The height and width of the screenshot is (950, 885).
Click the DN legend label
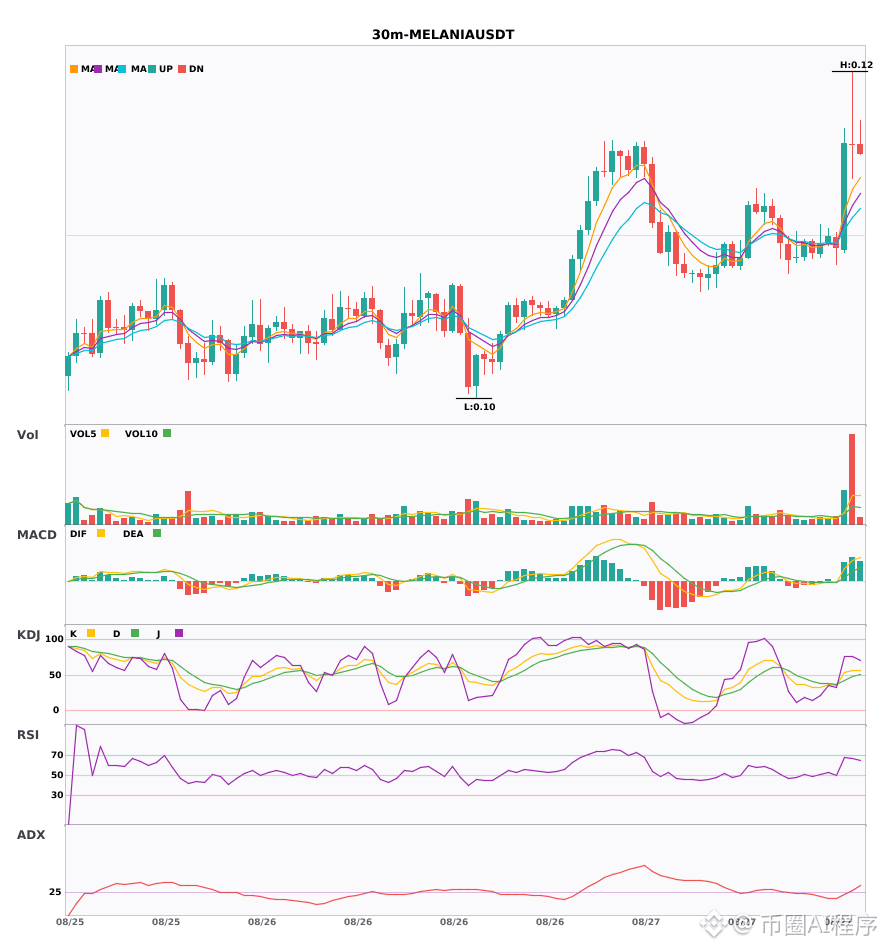click(196, 69)
